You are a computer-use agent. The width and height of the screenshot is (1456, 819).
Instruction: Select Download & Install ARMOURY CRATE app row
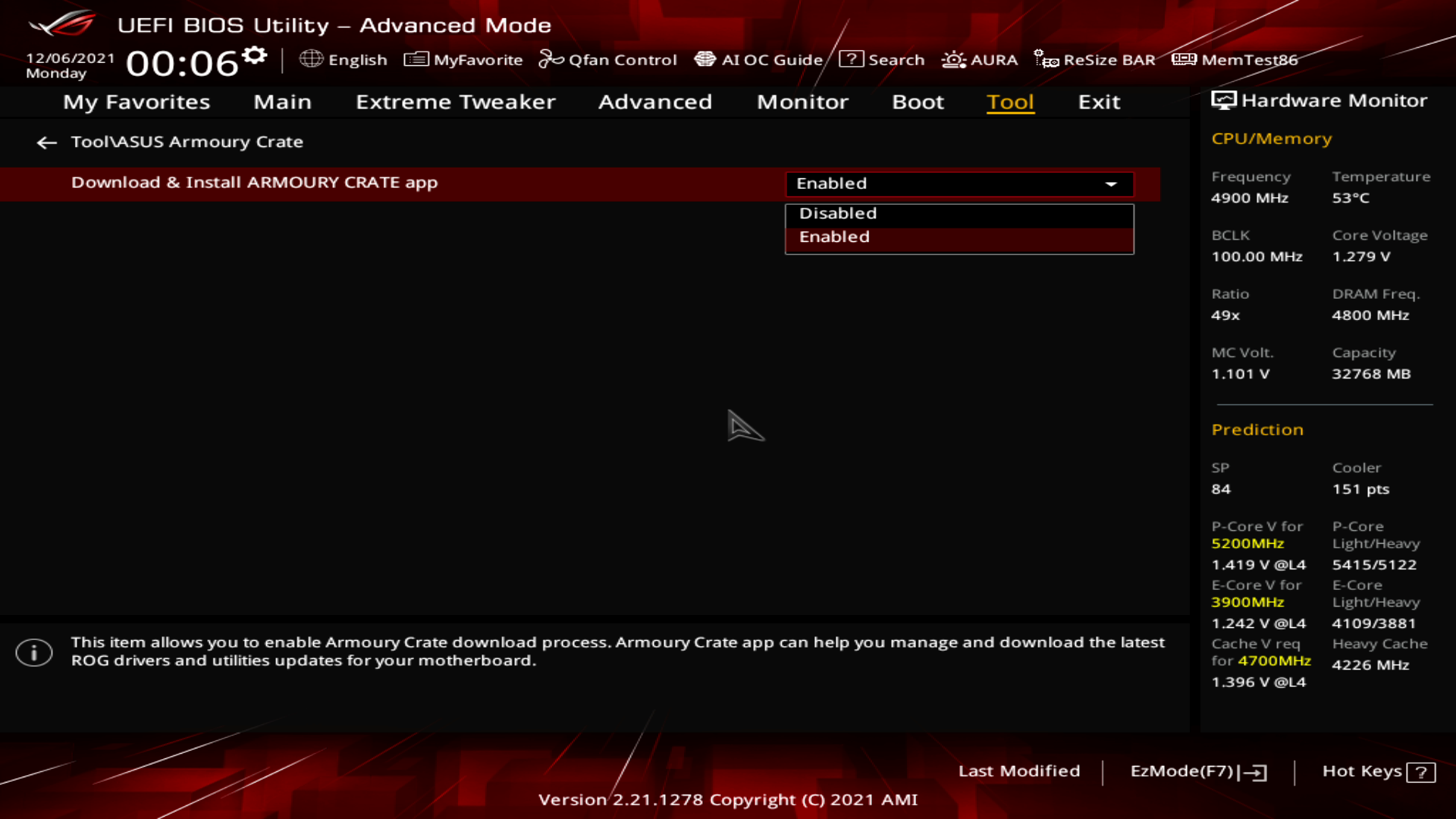point(255,183)
